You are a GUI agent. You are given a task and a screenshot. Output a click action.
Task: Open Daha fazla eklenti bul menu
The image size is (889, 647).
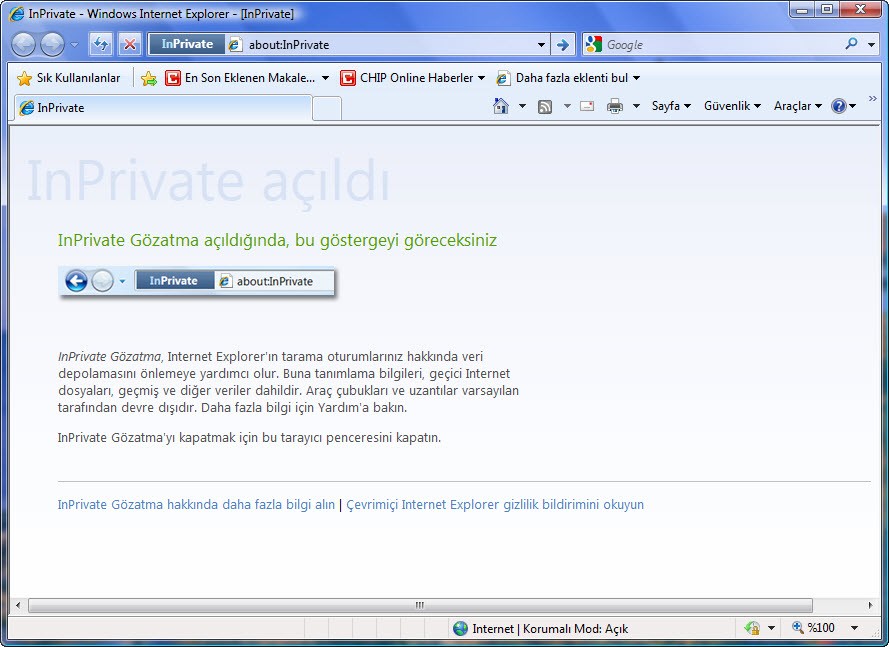[568, 78]
